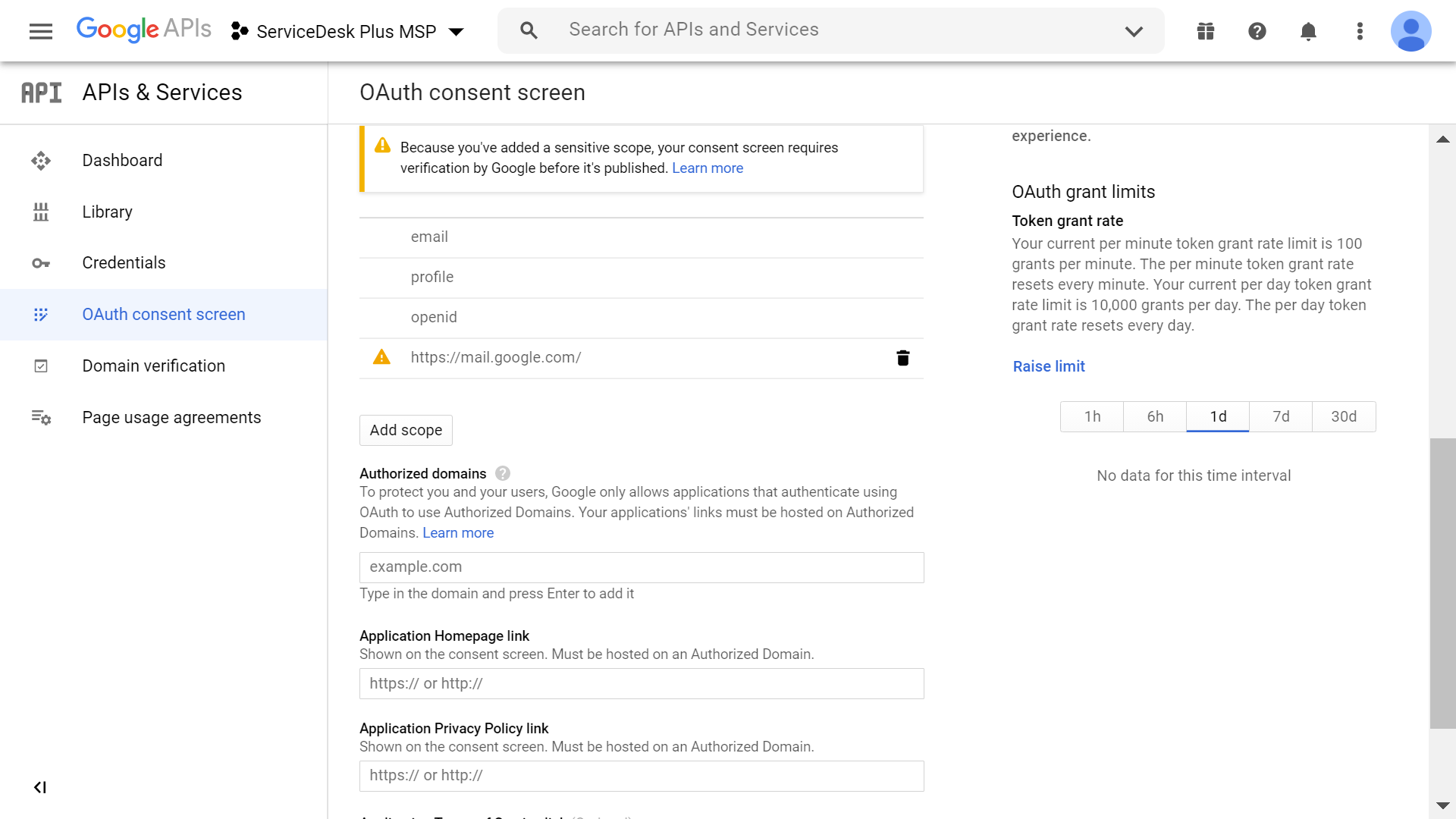The image size is (1456, 819).
Task: Click the Add scope button
Action: coord(406,430)
